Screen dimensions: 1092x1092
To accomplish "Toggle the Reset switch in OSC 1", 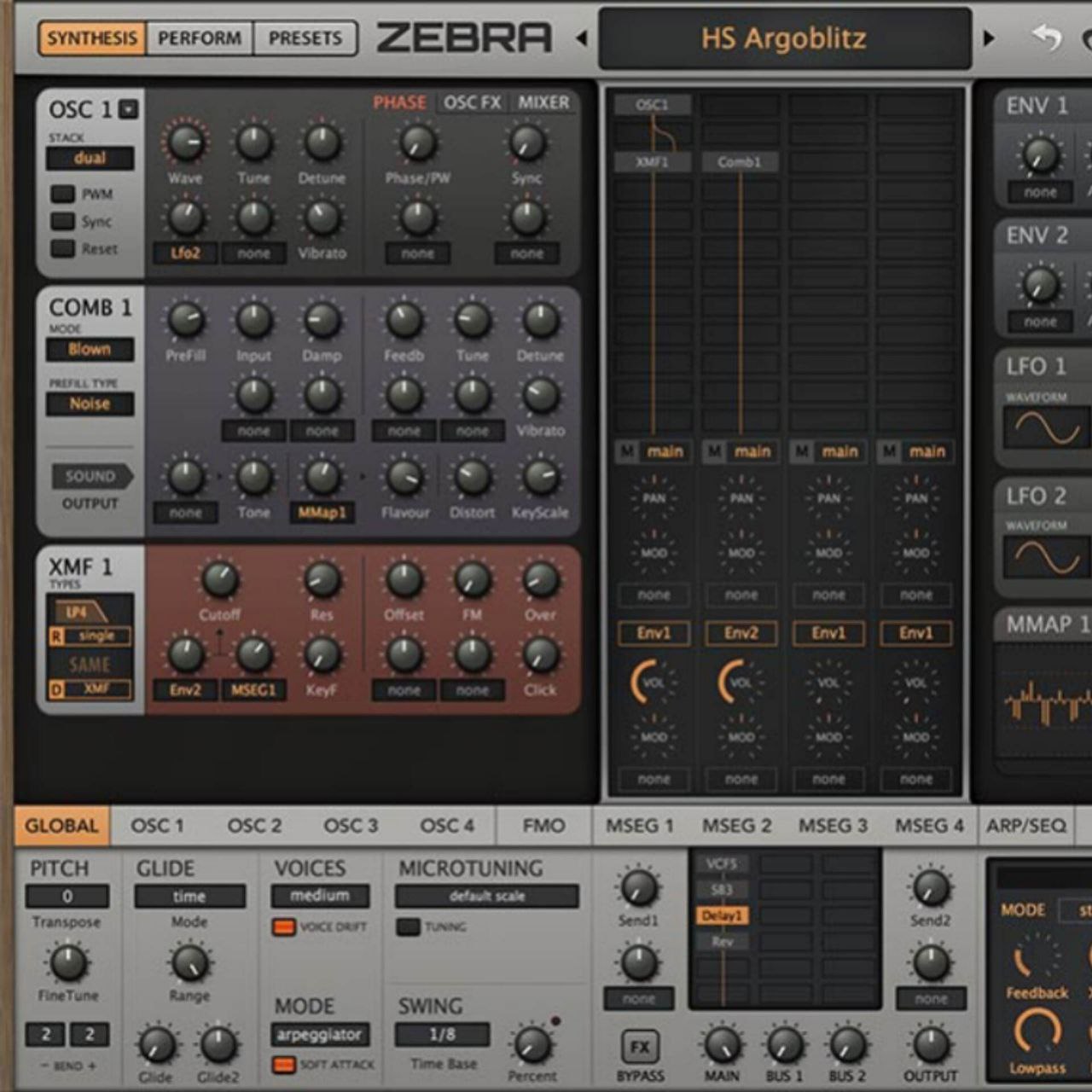I will (63, 248).
